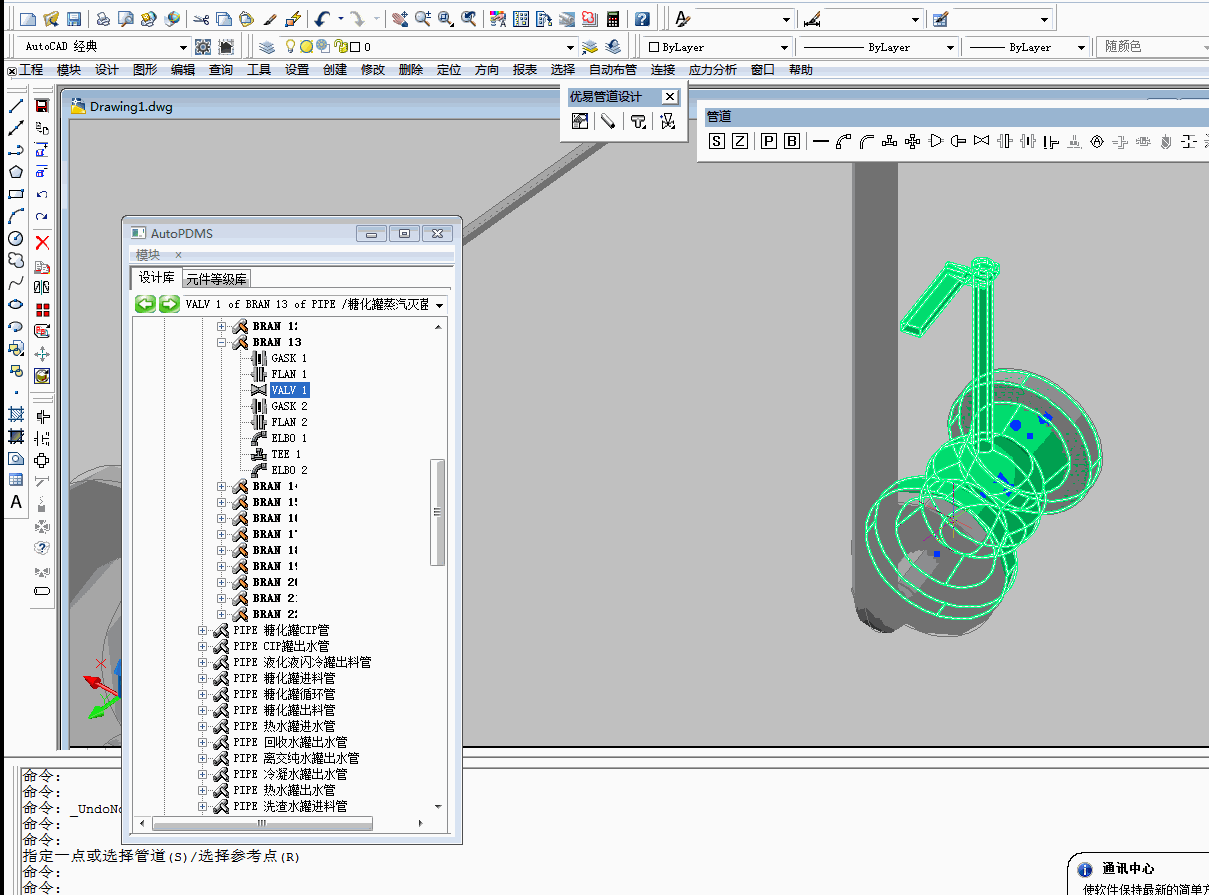Click the P button in 管道 toolbar
Viewport: 1209px width, 895px height.
(769, 141)
